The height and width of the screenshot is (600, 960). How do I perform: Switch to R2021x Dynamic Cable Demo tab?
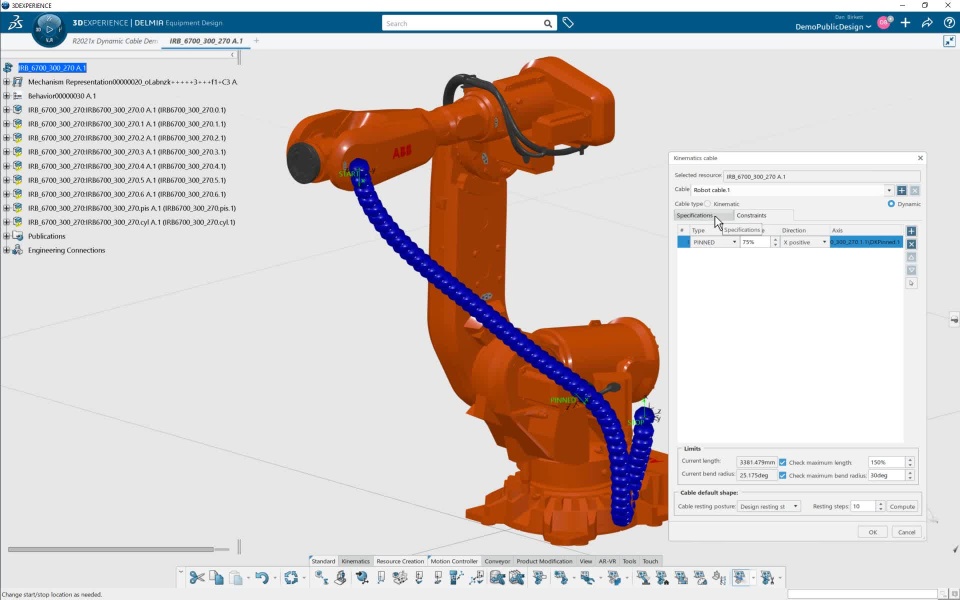click(114, 41)
